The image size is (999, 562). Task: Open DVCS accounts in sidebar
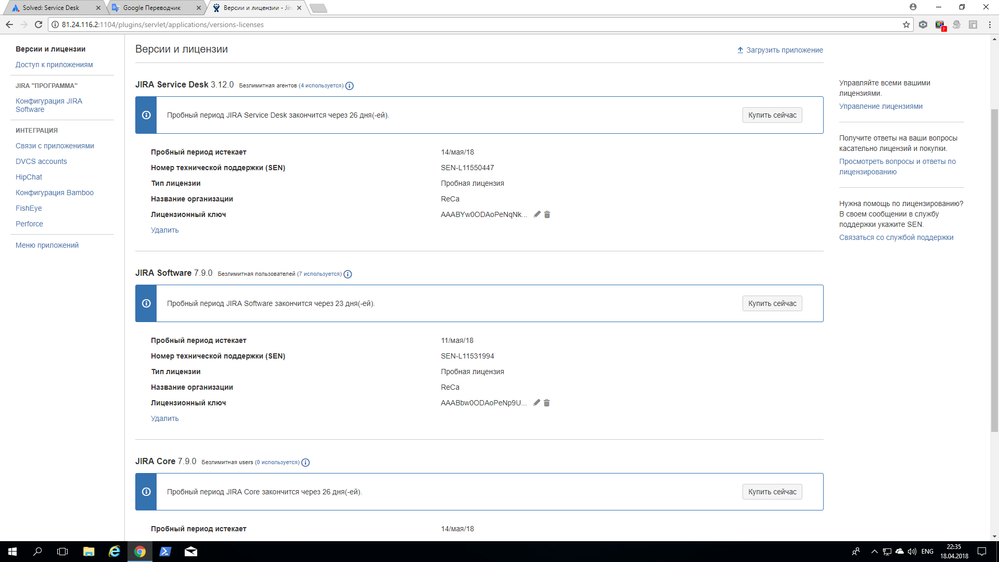(x=41, y=161)
